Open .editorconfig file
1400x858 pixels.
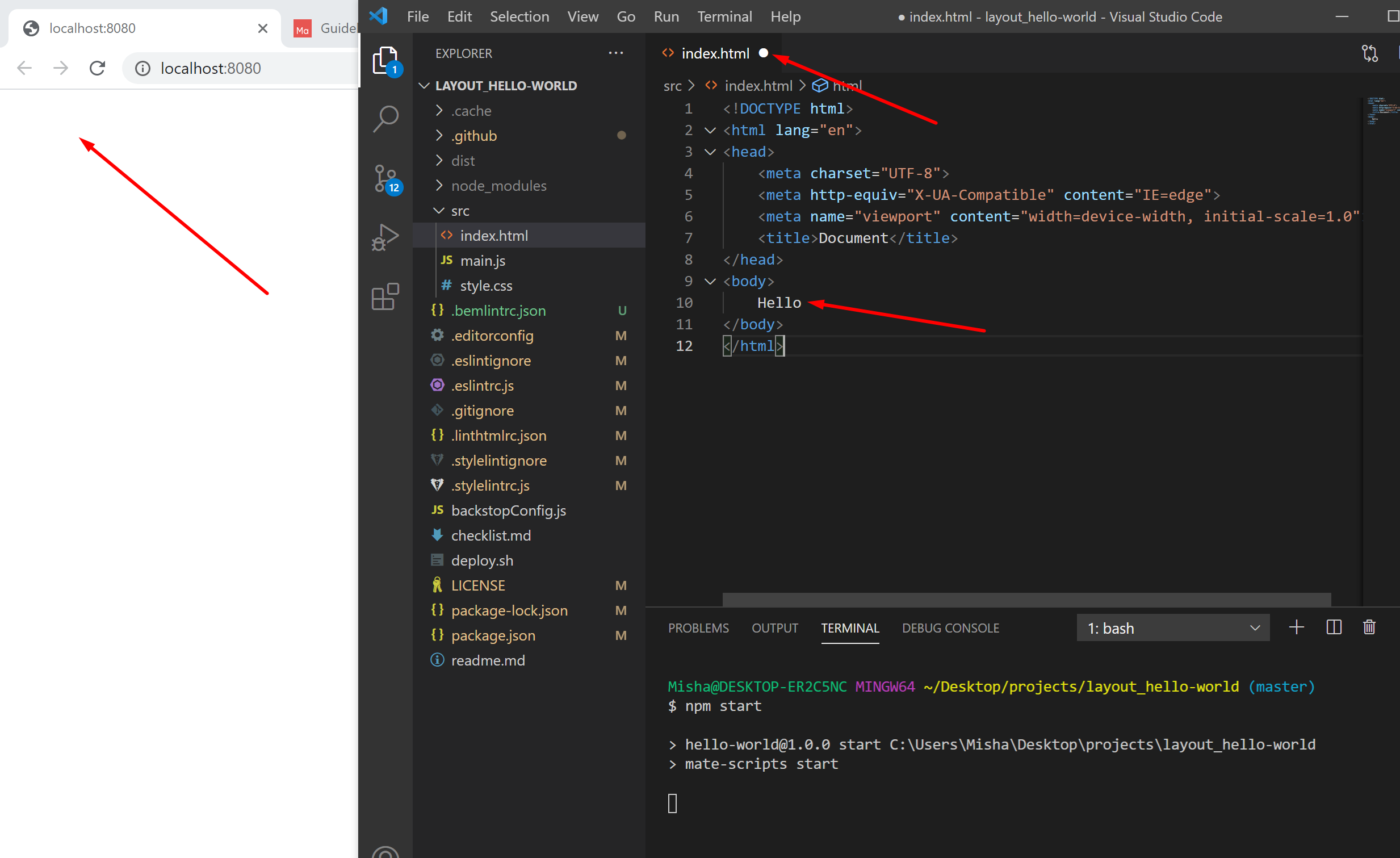tap(529, 336)
